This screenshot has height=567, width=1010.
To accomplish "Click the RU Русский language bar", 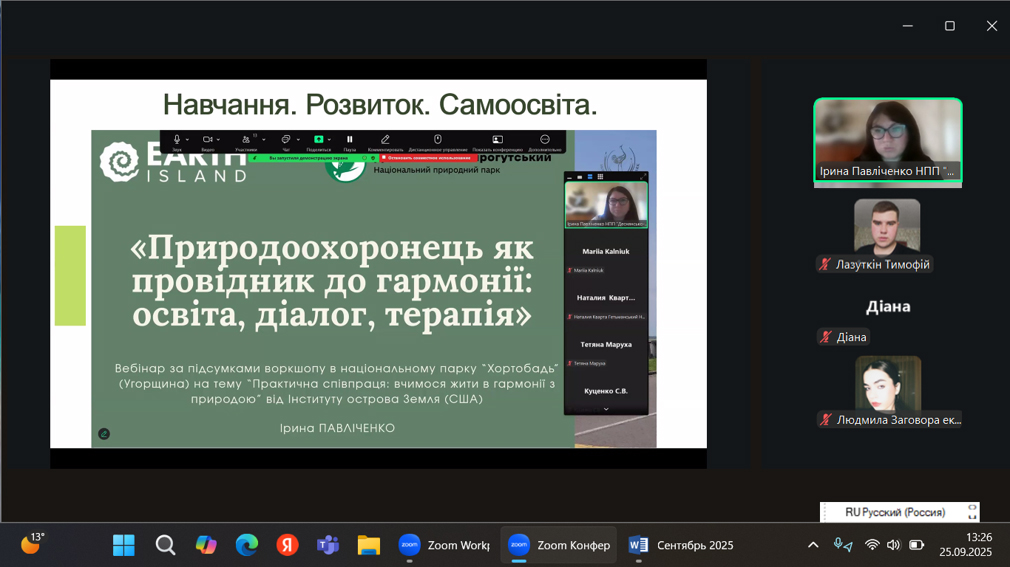I will click(x=895, y=512).
